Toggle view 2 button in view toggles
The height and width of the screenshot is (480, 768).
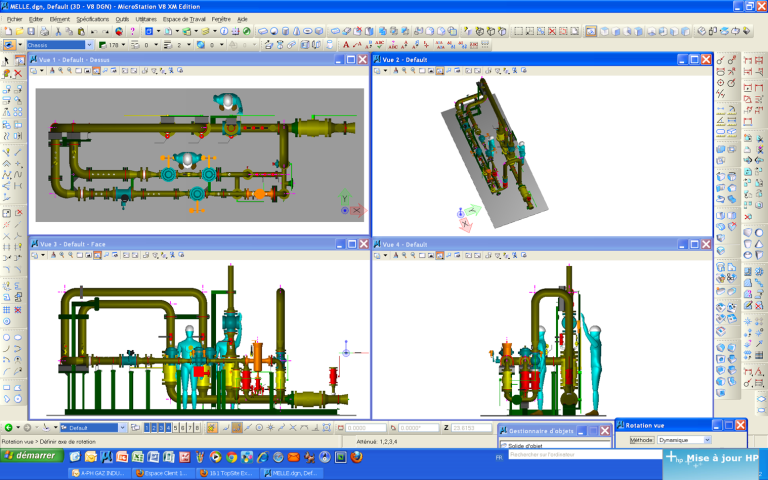point(154,428)
